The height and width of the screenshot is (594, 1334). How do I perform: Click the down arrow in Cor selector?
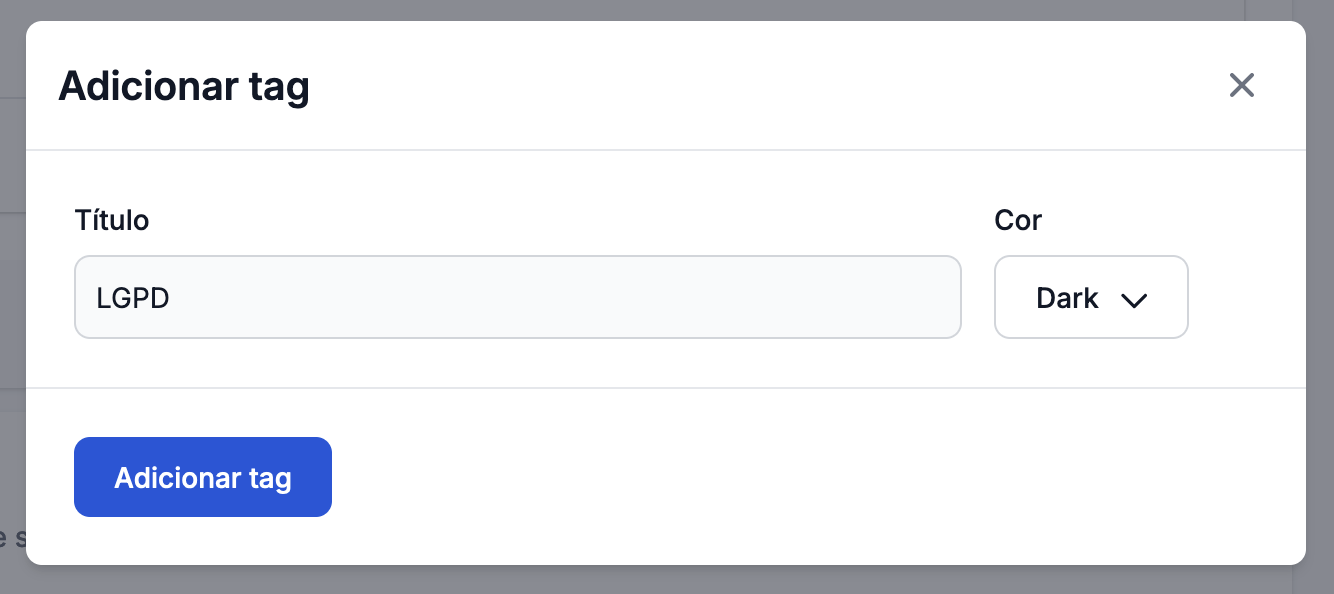(1133, 300)
